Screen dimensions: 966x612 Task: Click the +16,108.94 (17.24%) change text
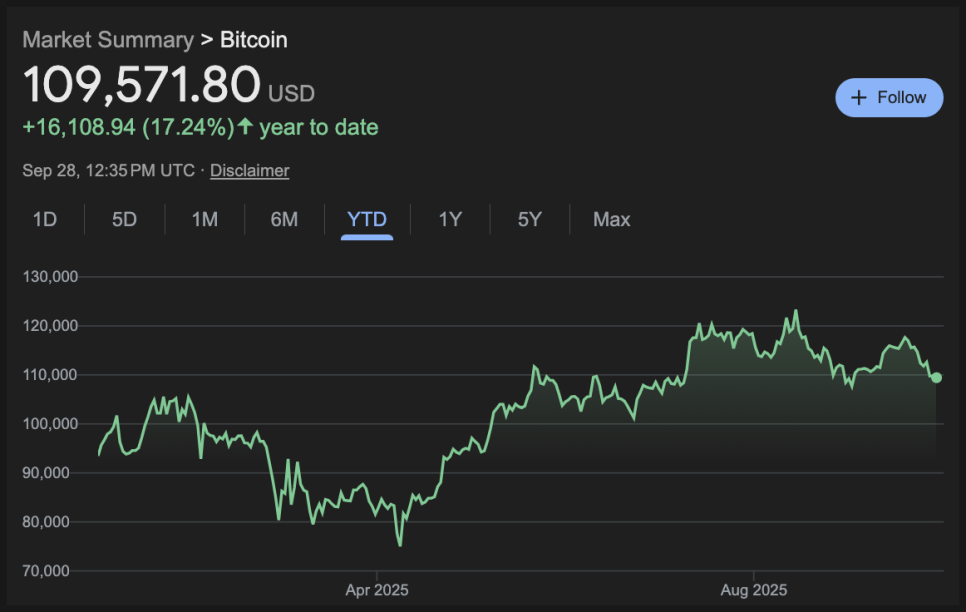(x=128, y=128)
